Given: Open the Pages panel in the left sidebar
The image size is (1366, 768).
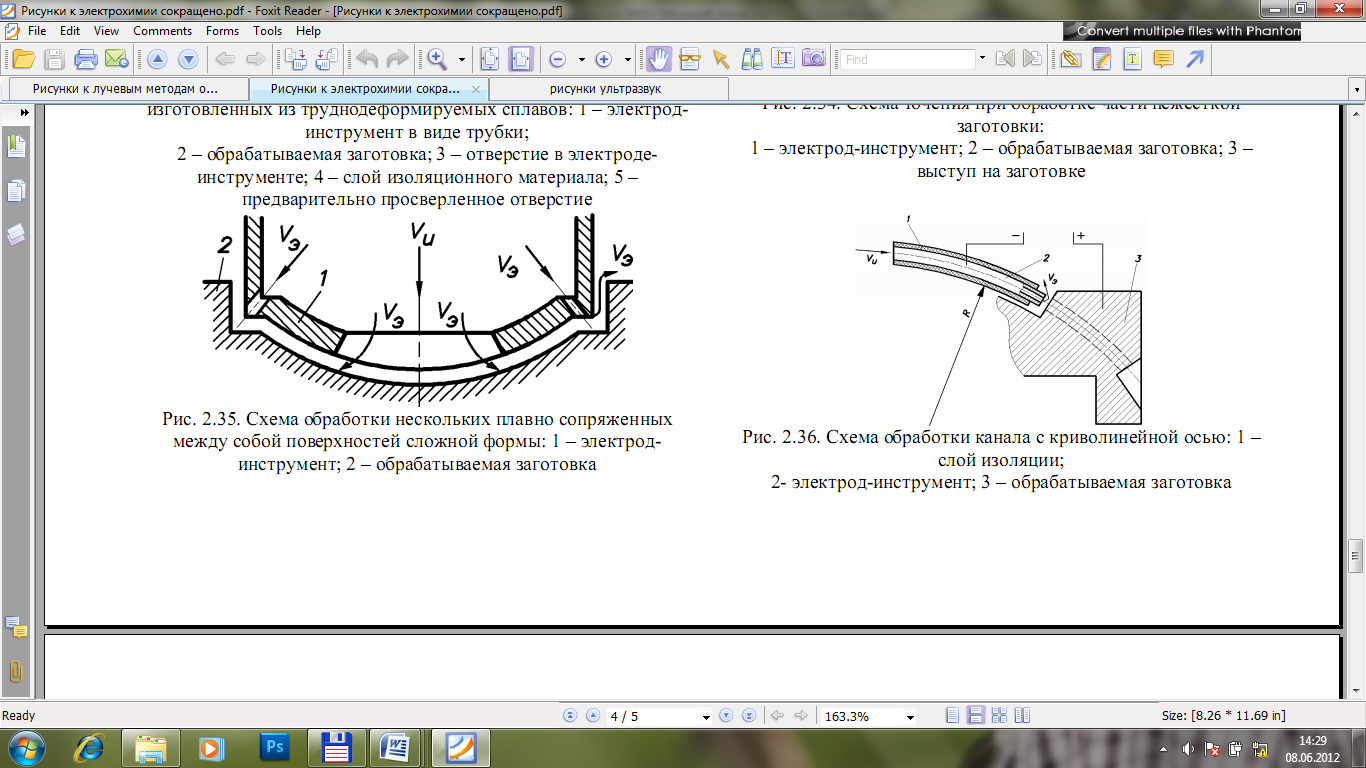Looking at the screenshot, I should [16, 189].
